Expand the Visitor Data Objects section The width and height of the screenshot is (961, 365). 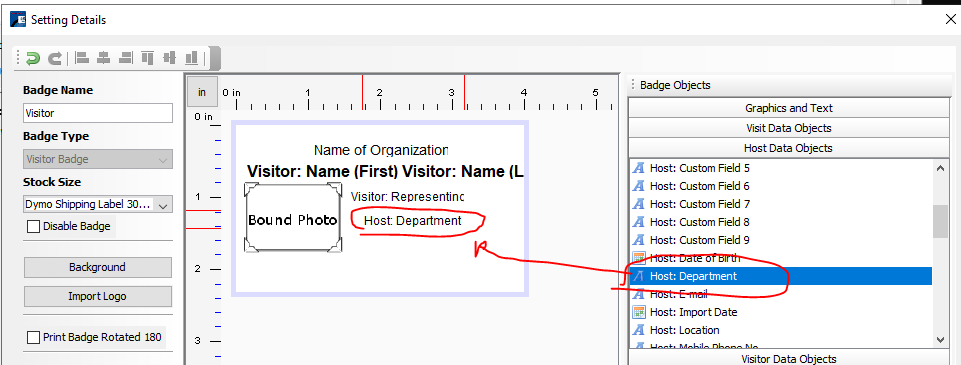788,359
